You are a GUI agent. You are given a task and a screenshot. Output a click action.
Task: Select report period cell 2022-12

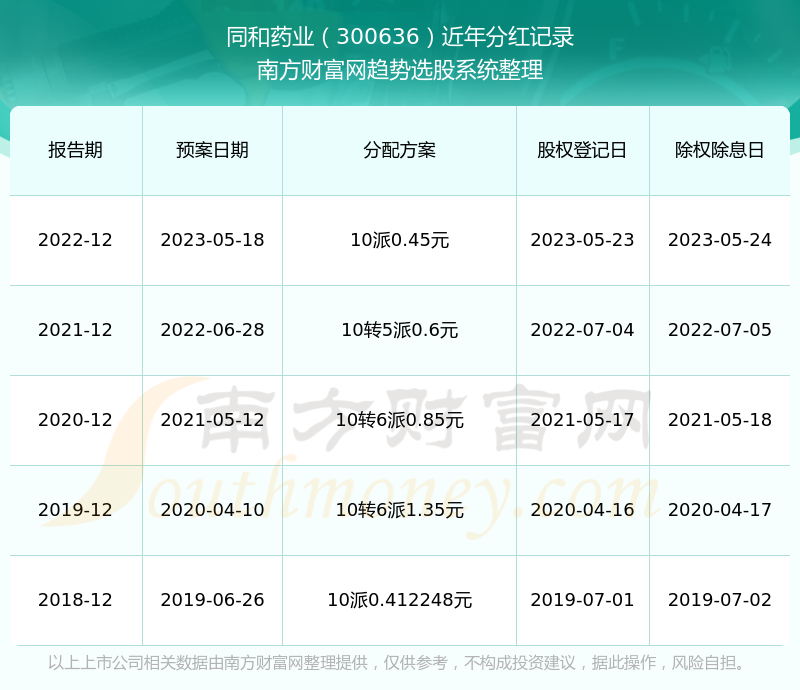tap(76, 240)
